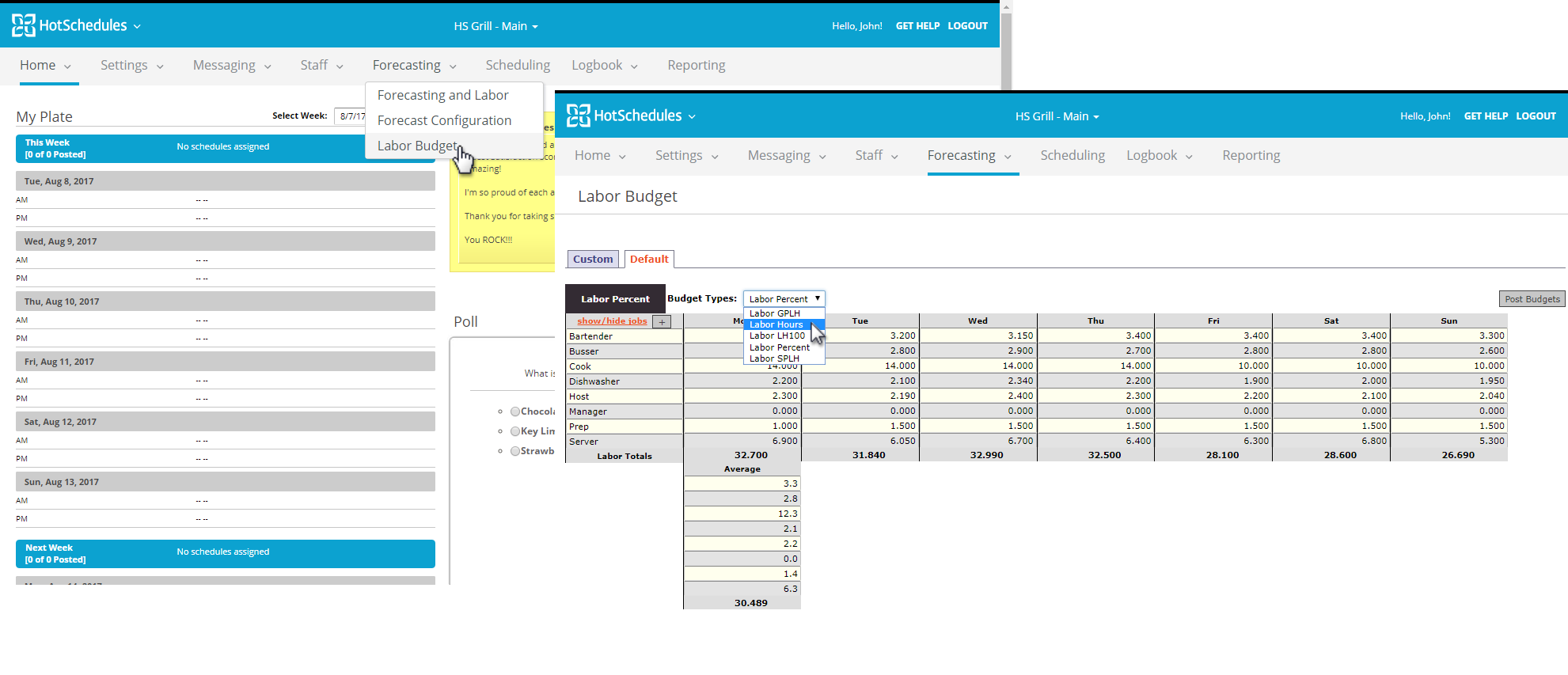
Task: Expand Staff menu in back window
Action: pyautogui.click(x=321, y=65)
